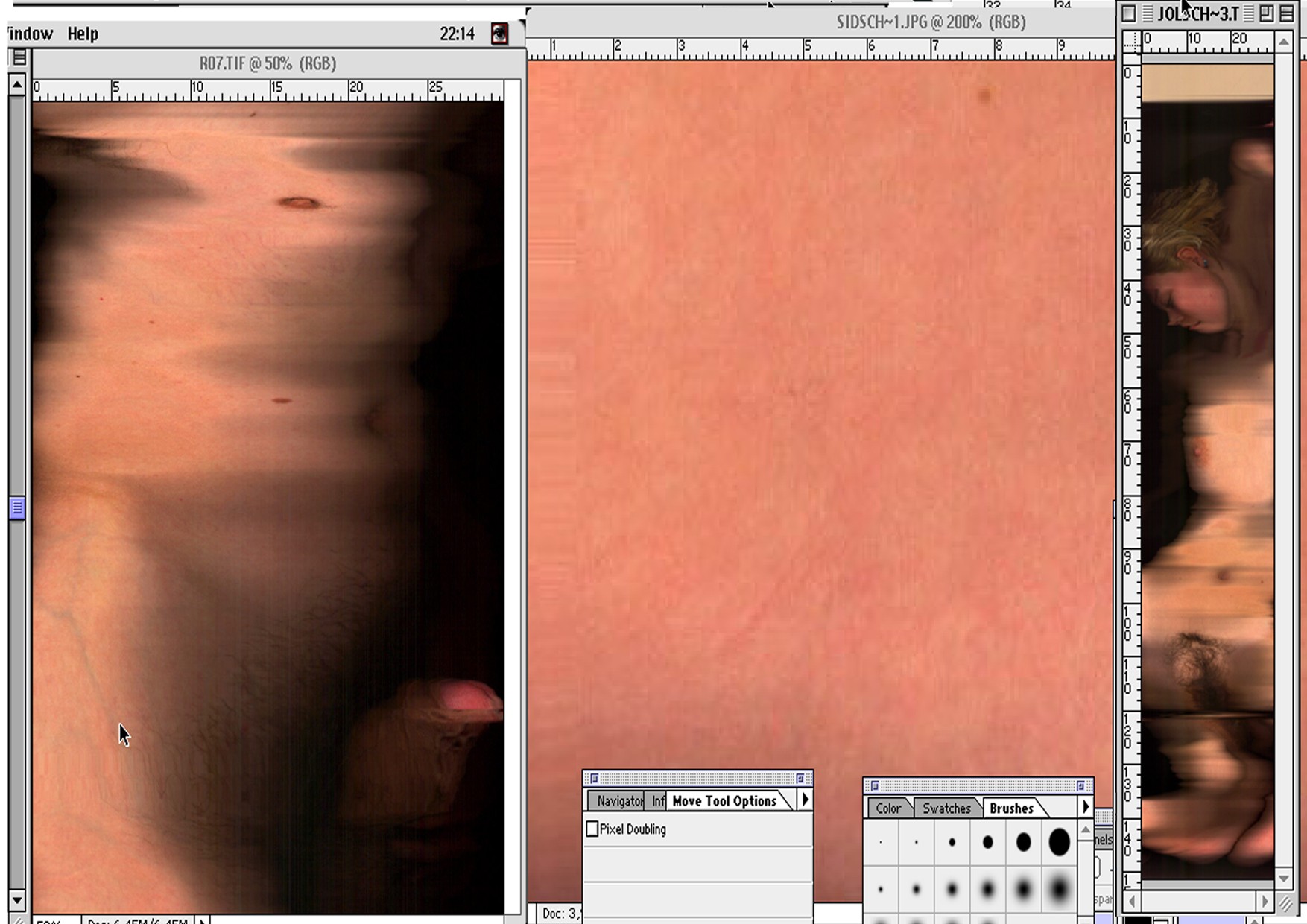Open the Brushes palette flyout menu arrow
This screenshot has height=924, width=1307.
pos(1086,807)
